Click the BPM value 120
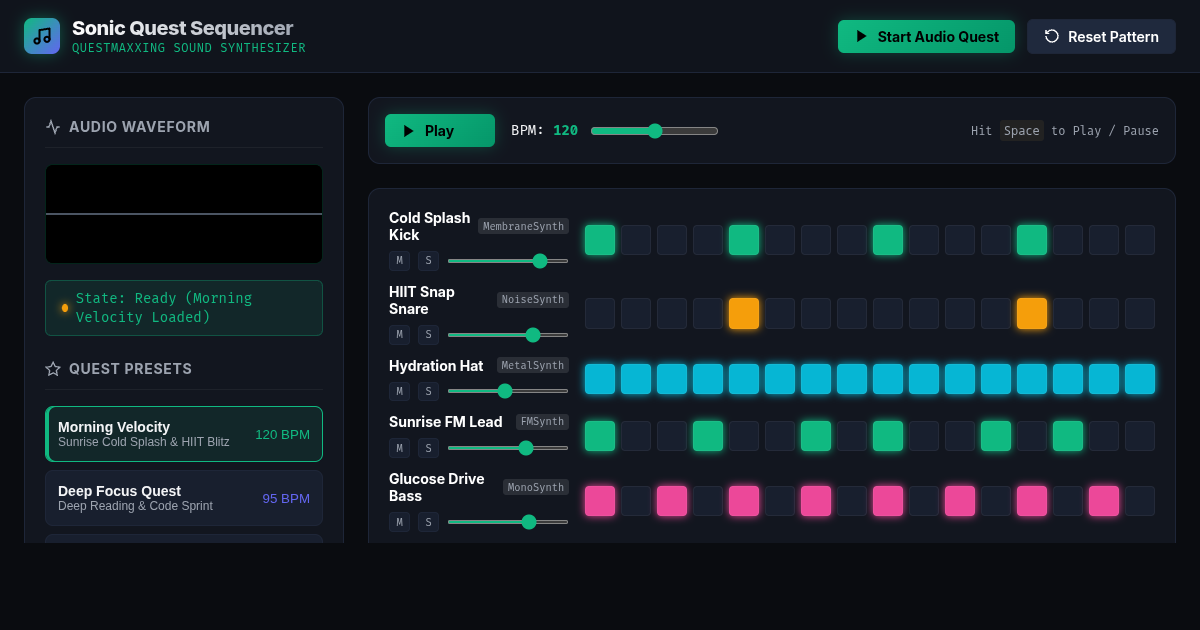This screenshot has width=1200, height=630. click(x=565, y=130)
